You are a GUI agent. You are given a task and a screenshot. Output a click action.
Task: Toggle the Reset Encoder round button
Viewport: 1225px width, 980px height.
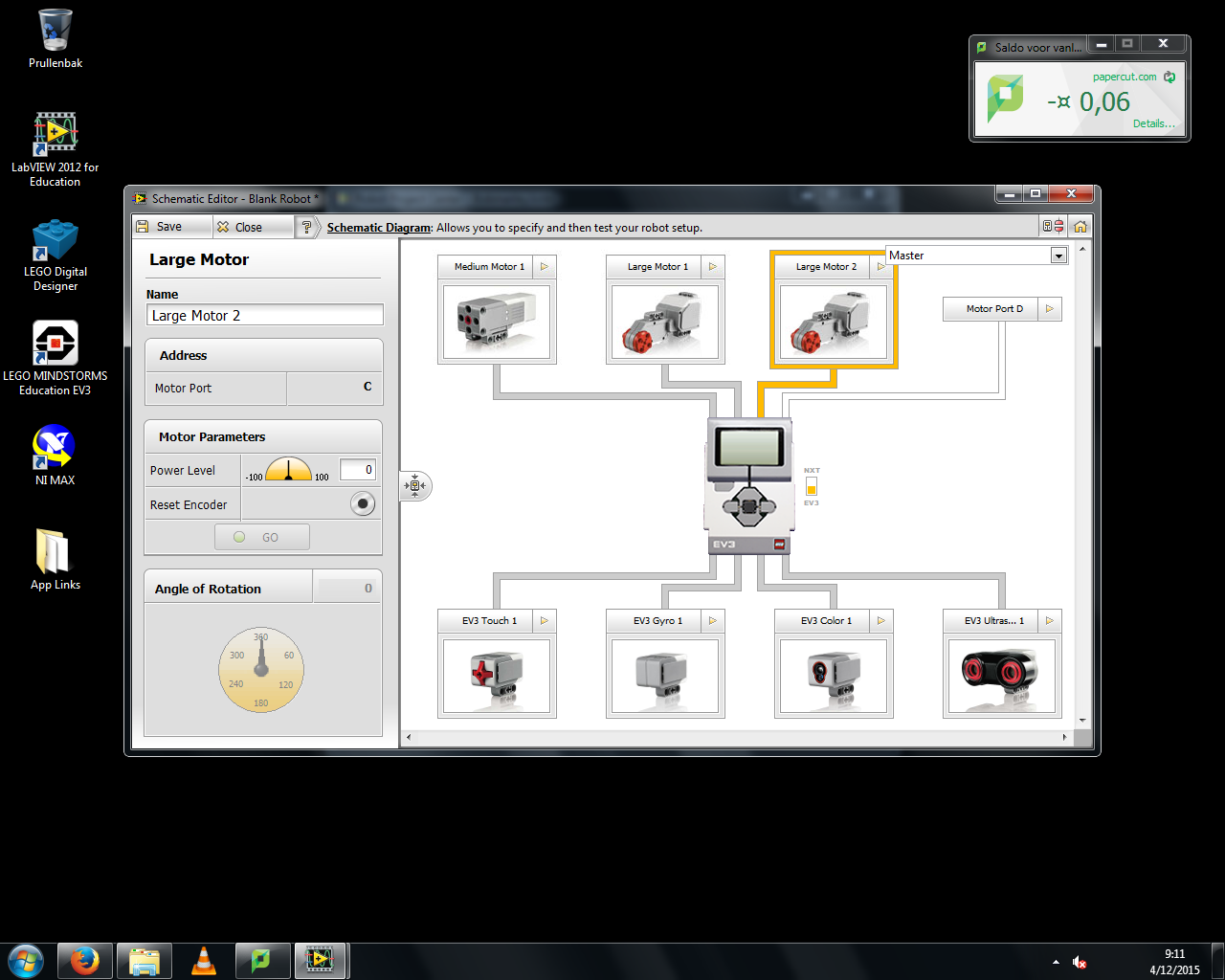[363, 503]
